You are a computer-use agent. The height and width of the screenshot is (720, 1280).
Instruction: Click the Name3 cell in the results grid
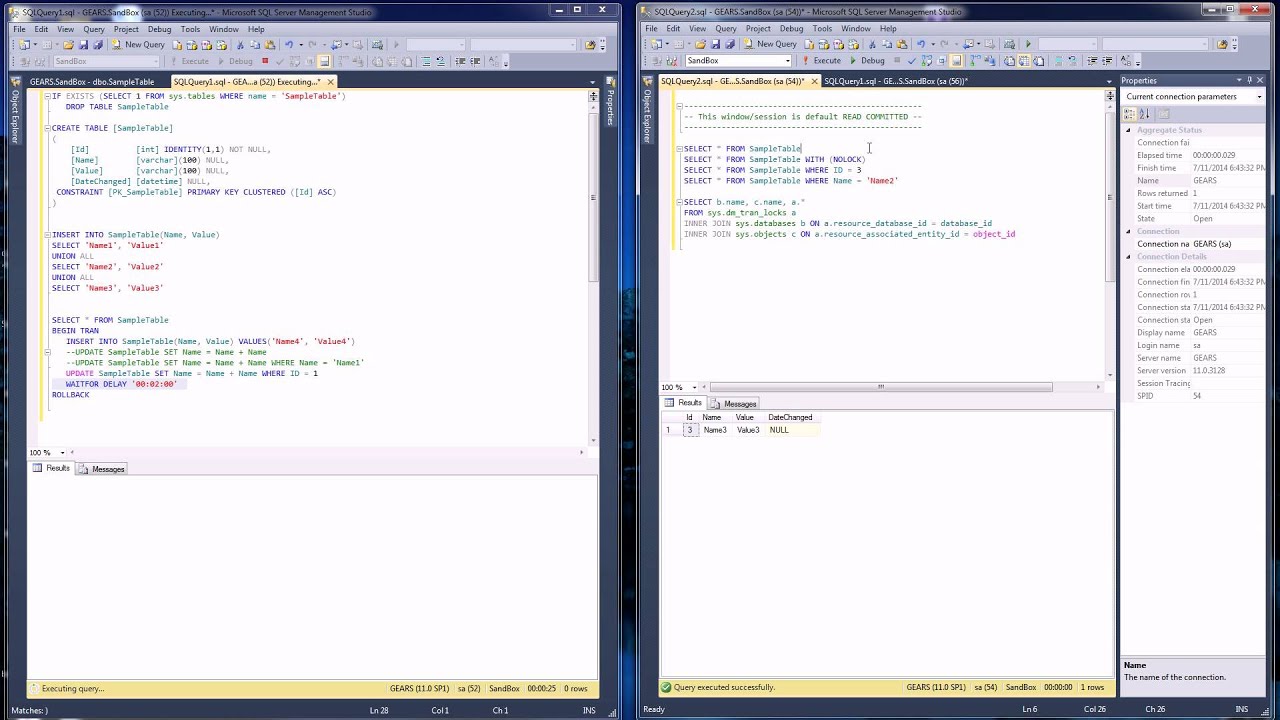(715, 430)
